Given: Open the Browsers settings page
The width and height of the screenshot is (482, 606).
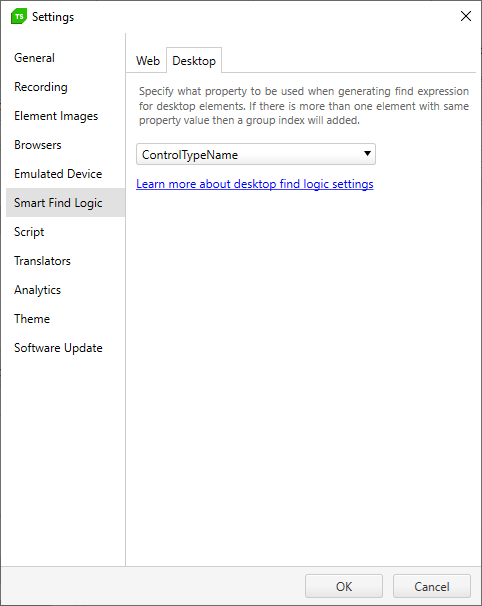Looking at the screenshot, I should [x=38, y=145].
